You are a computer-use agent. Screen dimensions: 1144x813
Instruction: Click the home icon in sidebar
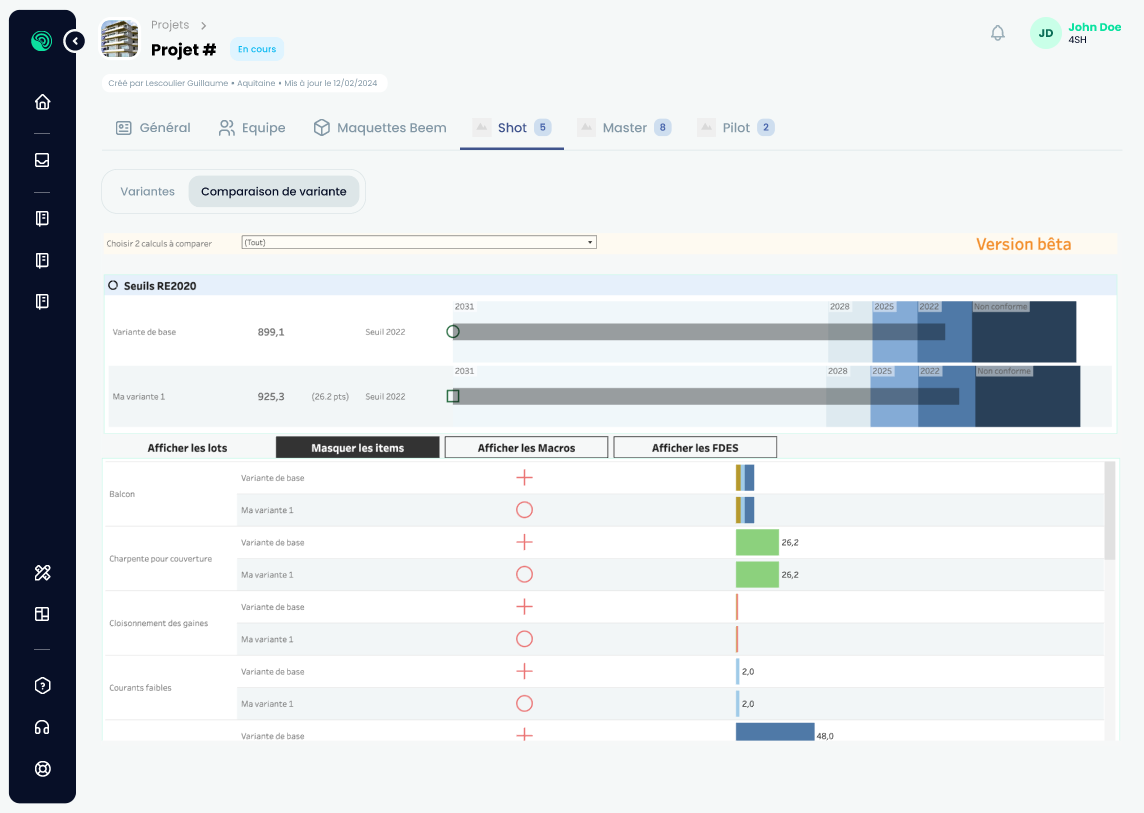coord(42,102)
